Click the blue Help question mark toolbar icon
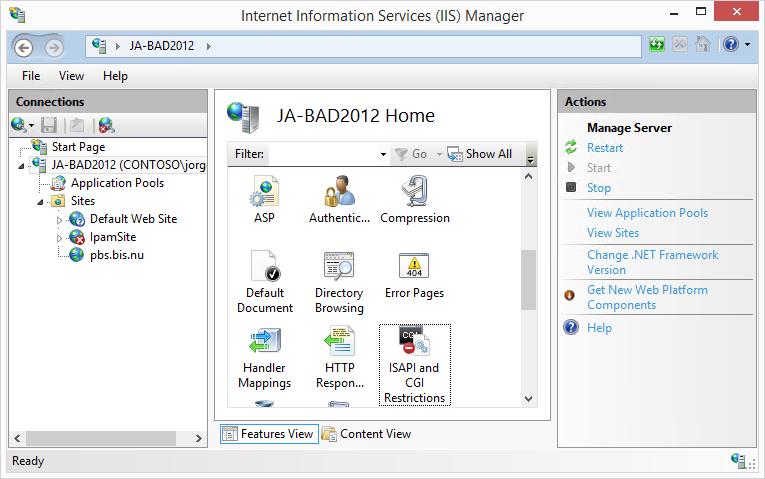This screenshot has height=479, width=765. coord(730,44)
